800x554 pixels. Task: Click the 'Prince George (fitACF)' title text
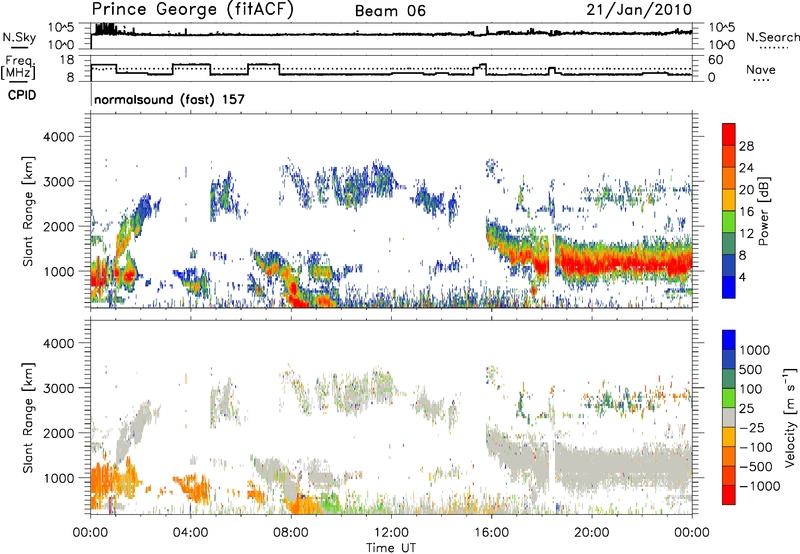click(192, 9)
